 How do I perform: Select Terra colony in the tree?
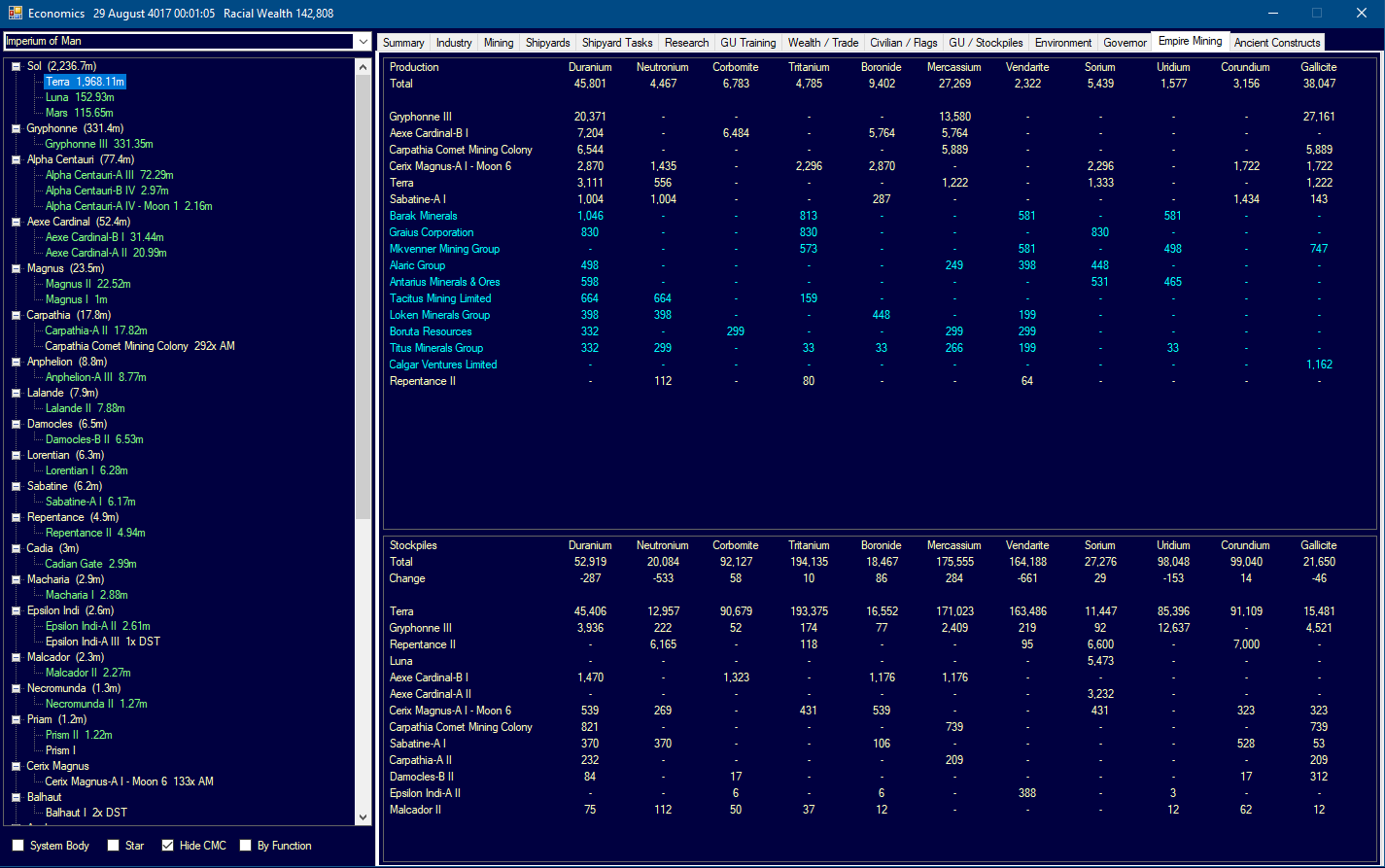click(85, 82)
